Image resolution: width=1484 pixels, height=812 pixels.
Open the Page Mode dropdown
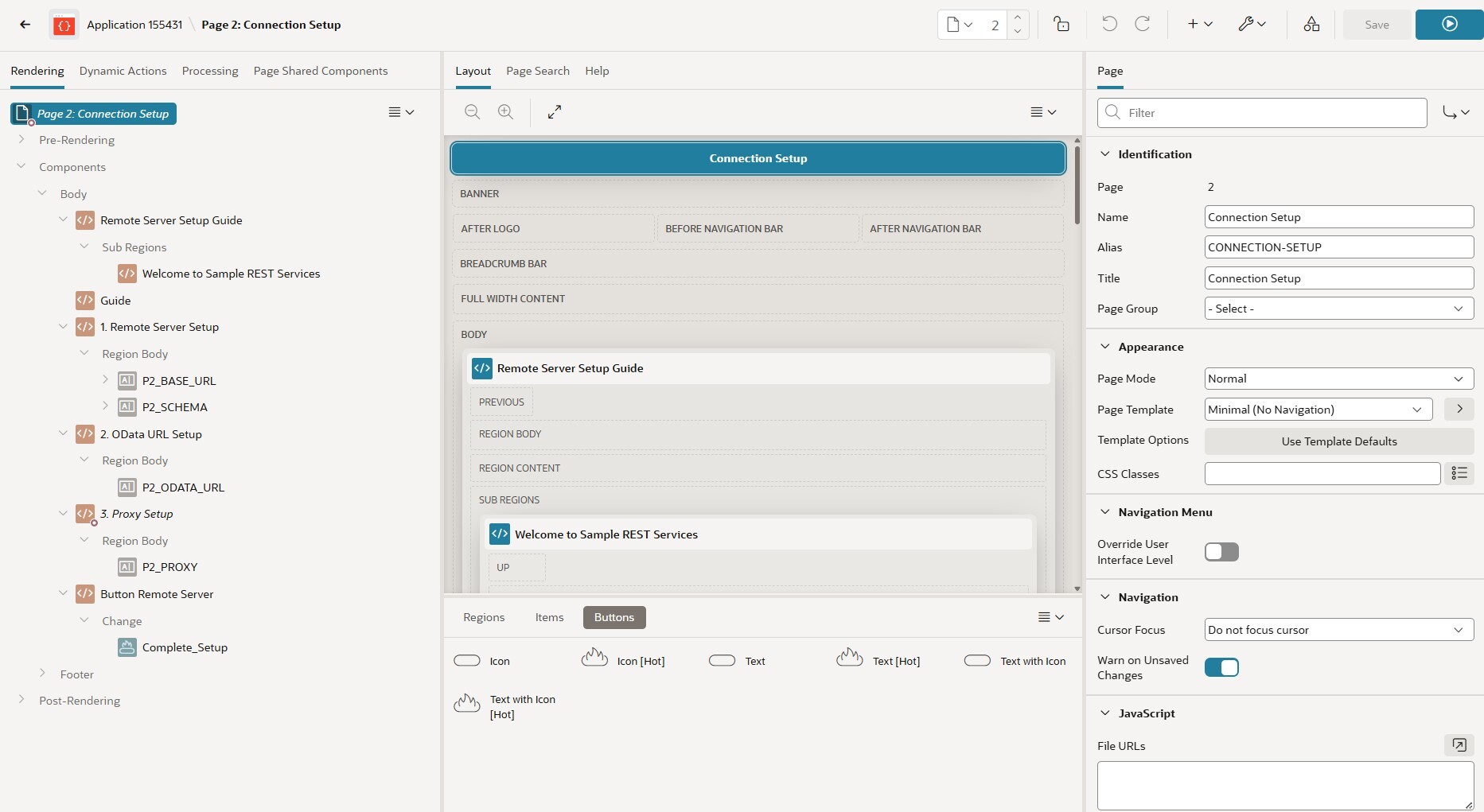[x=1339, y=379]
